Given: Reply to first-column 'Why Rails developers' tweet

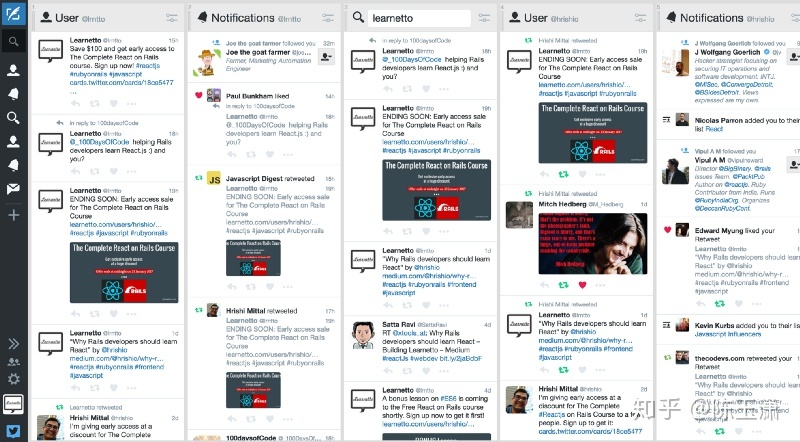Looking at the screenshot, I should 76,388.
